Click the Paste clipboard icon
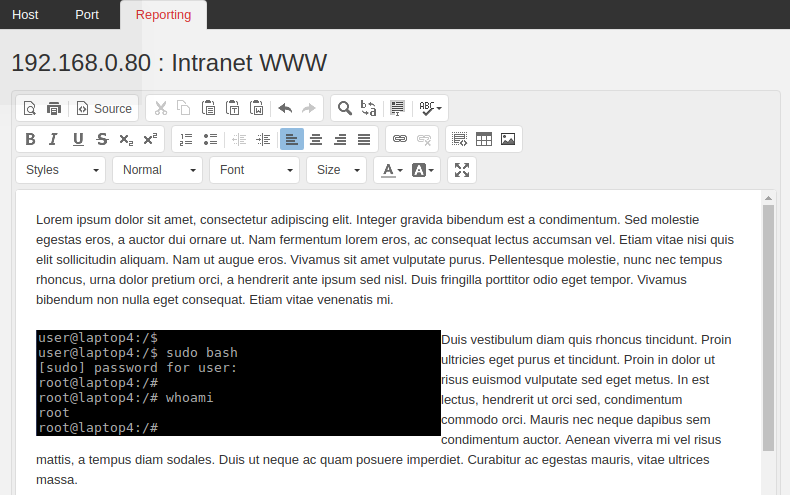Viewport: 790px width, 495px height. click(208, 108)
